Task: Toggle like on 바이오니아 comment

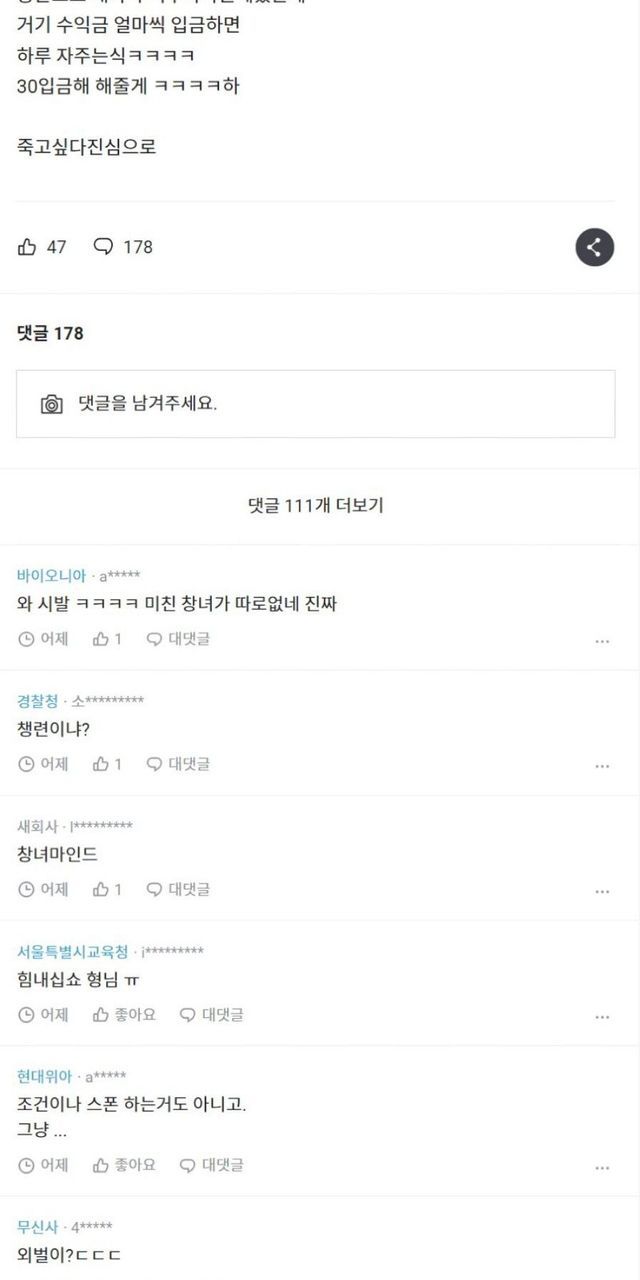Action: click(106, 639)
